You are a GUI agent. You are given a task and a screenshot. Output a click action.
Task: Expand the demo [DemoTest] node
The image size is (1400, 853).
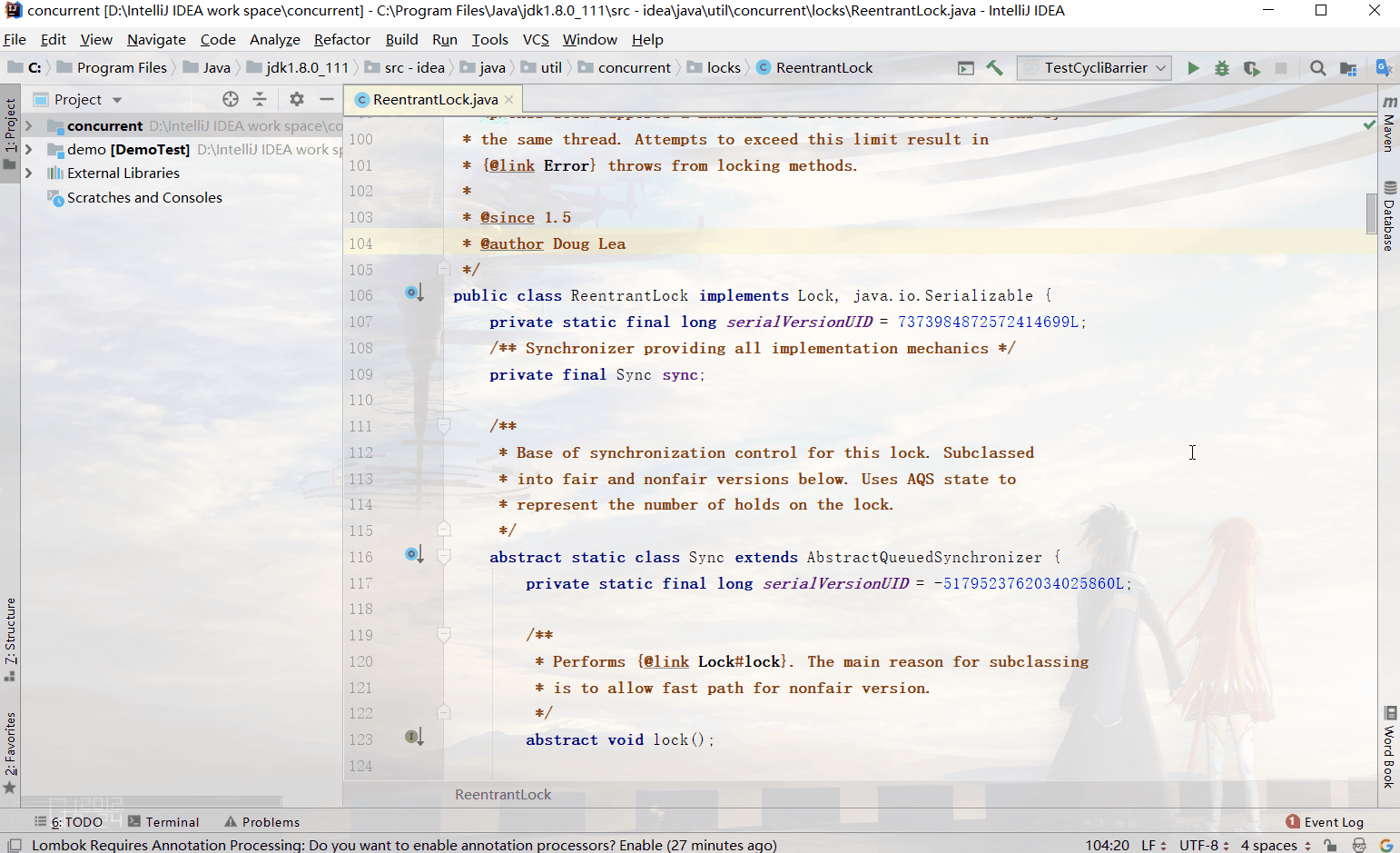click(x=29, y=149)
